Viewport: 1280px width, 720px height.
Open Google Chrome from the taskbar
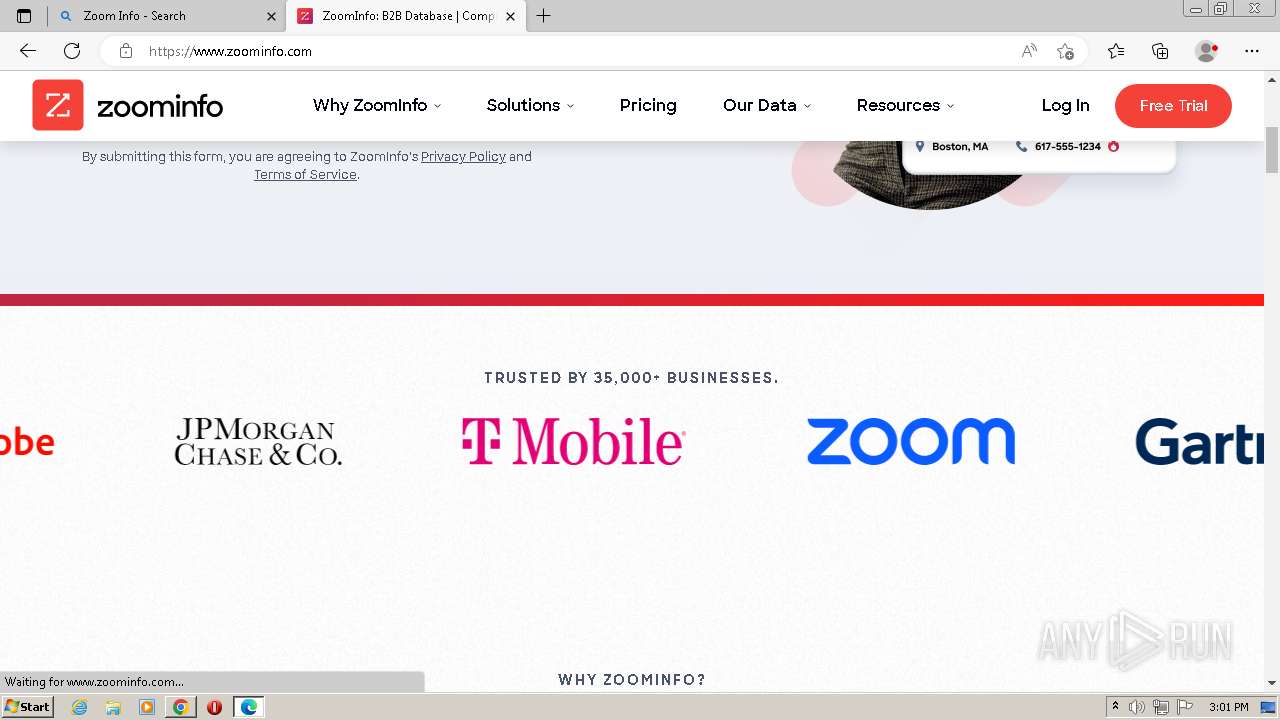pyautogui.click(x=180, y=707)
